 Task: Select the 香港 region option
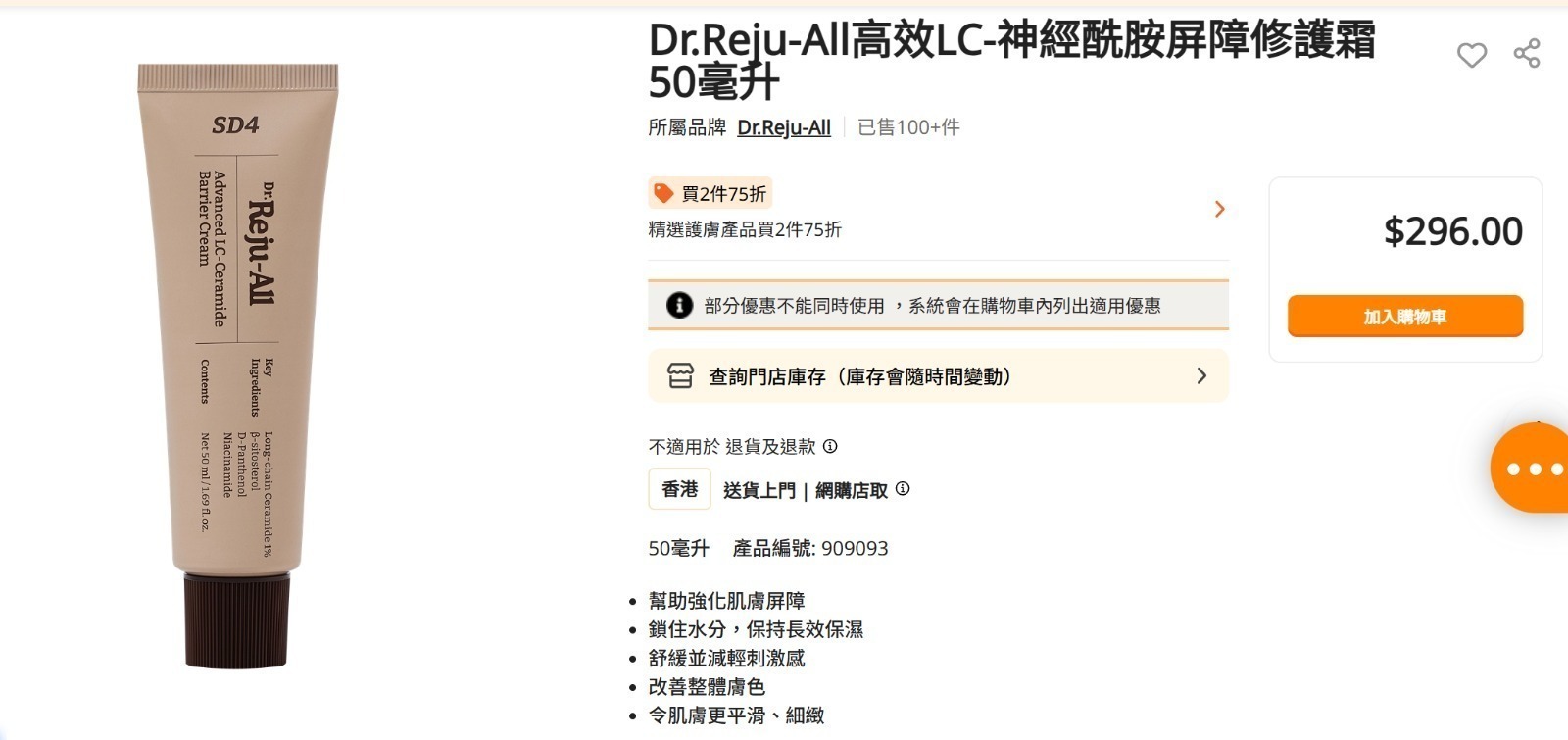coord(679,489)
